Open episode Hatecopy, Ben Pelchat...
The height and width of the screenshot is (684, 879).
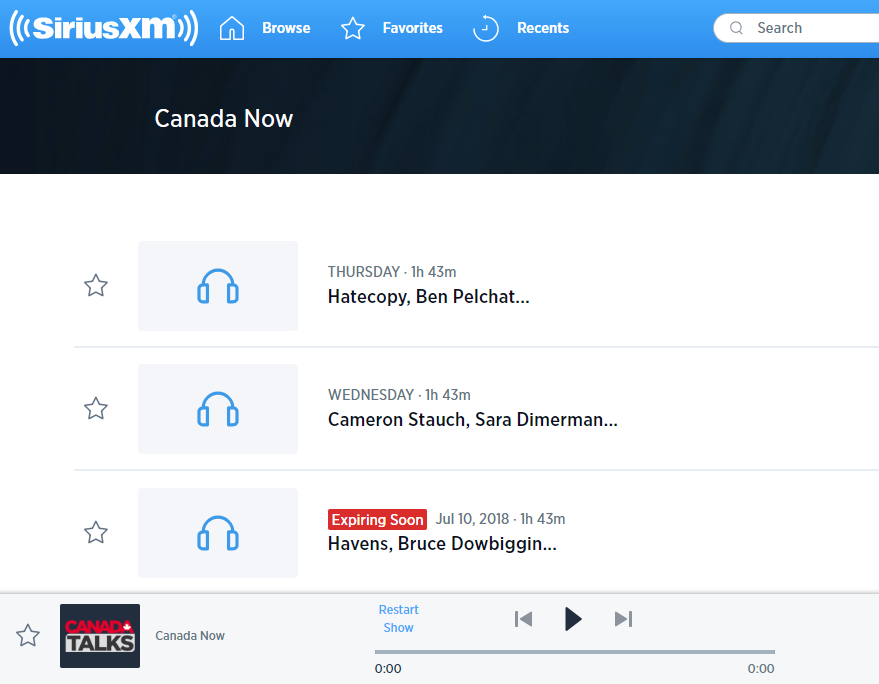pos(428,297)
